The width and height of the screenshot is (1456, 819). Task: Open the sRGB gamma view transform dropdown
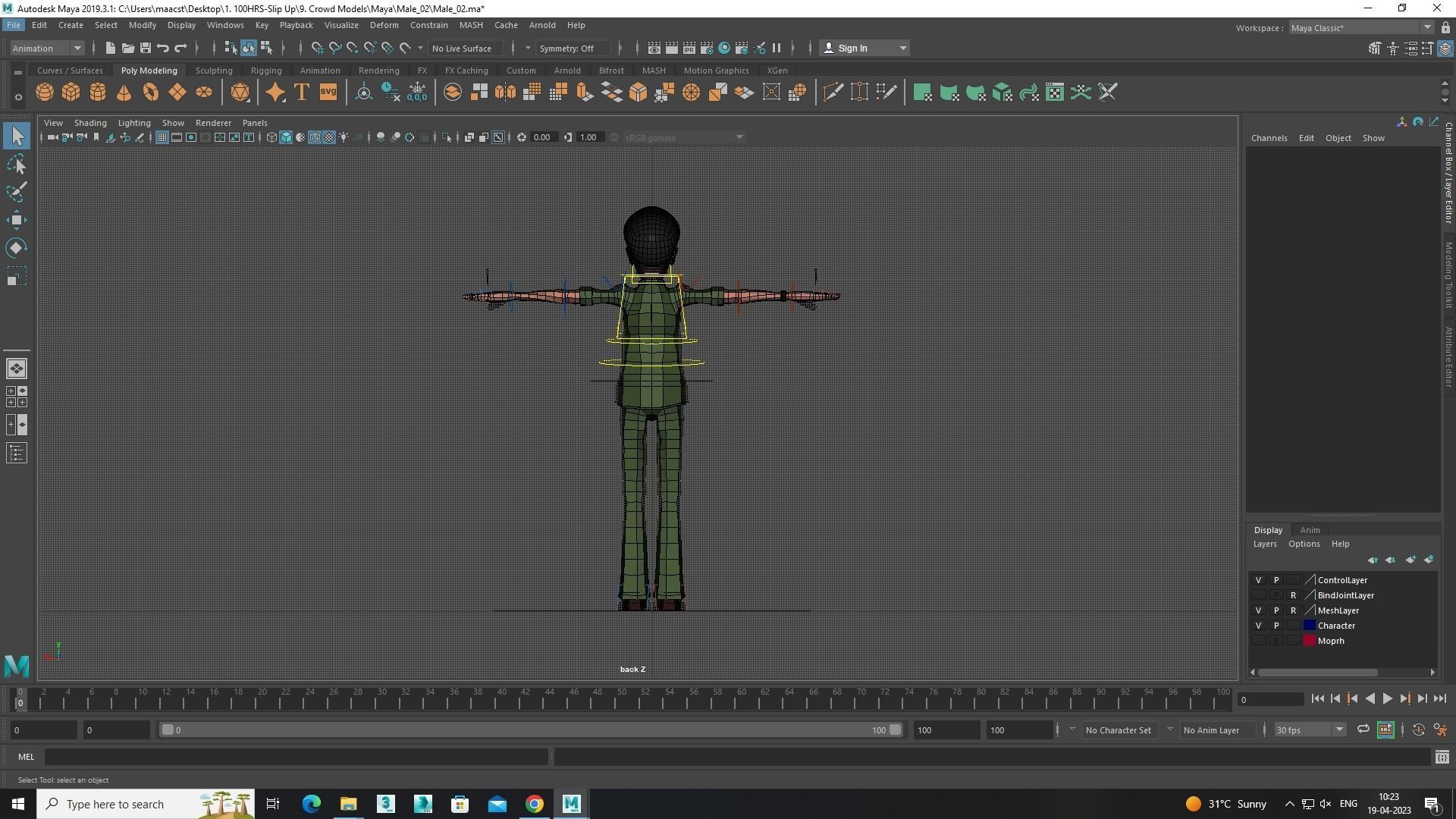[x=682, y=137]
